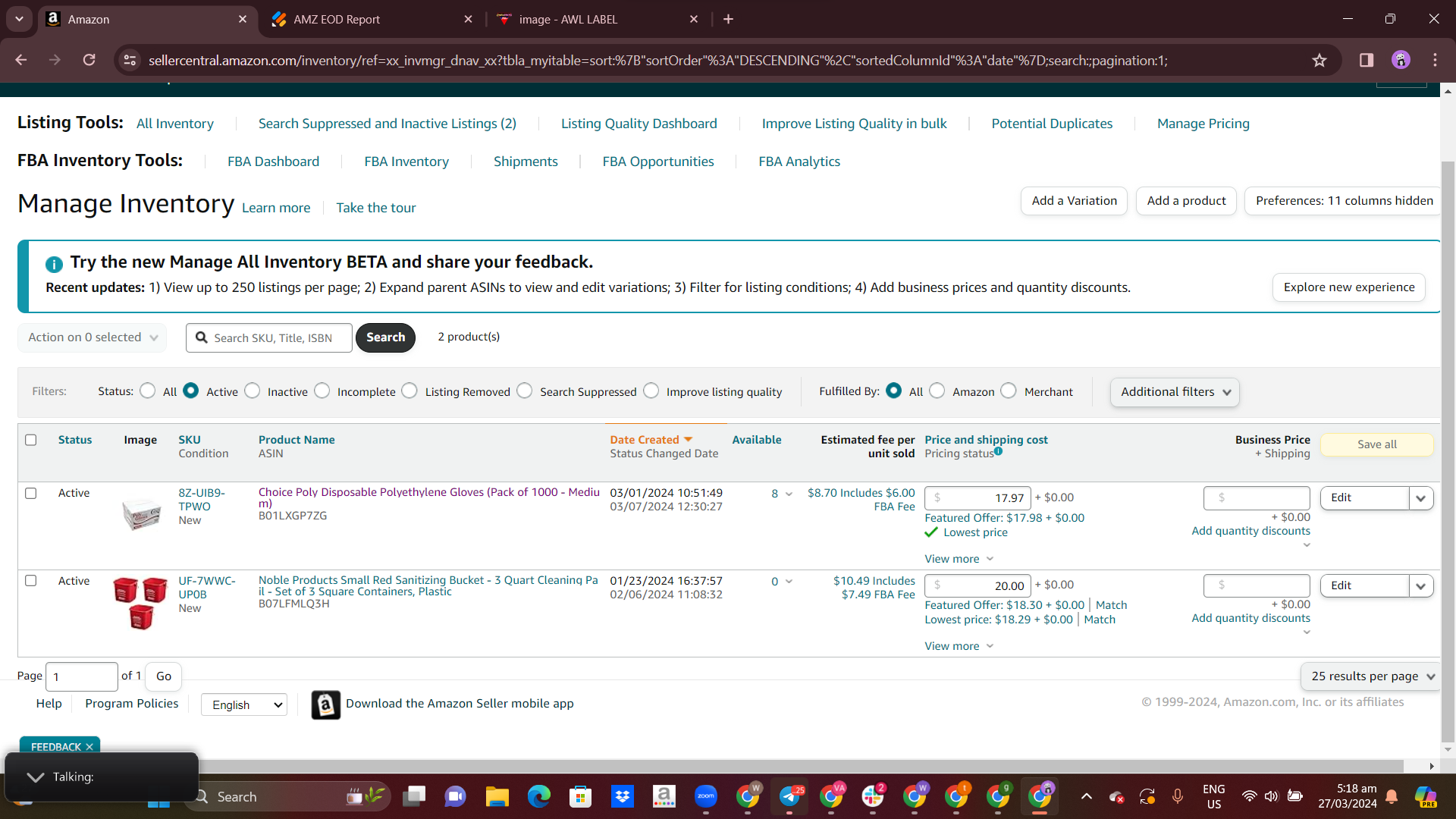
Task: Click the Amazon Seller mobile app icon
Action: (x=326, y=704)
